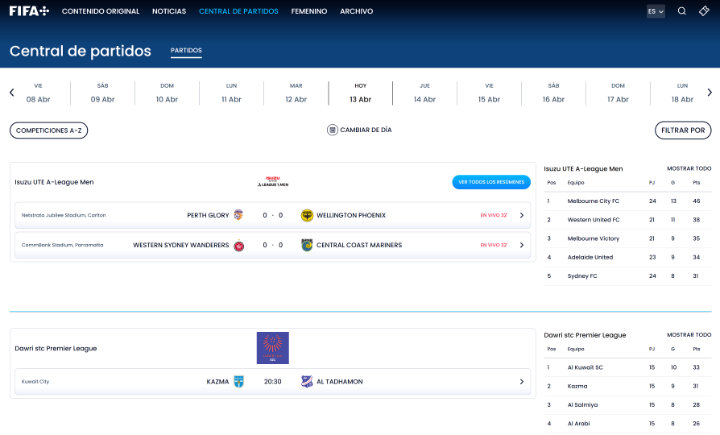Viewport: 720px width, 435px height.
Task: Click the Wellington Phoenix team crest
Action: tap(307, 215)
